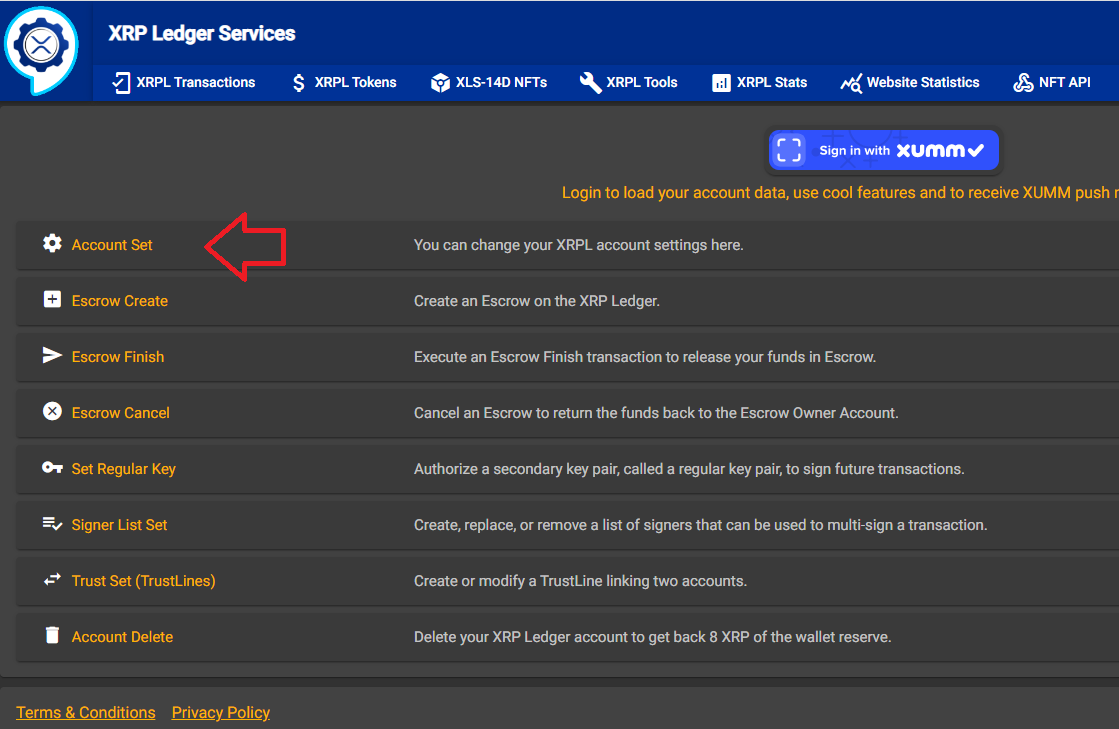Click the Account Delete trash icon
The height and width of the screenshot is (729, 1119).
coord(52,636)
